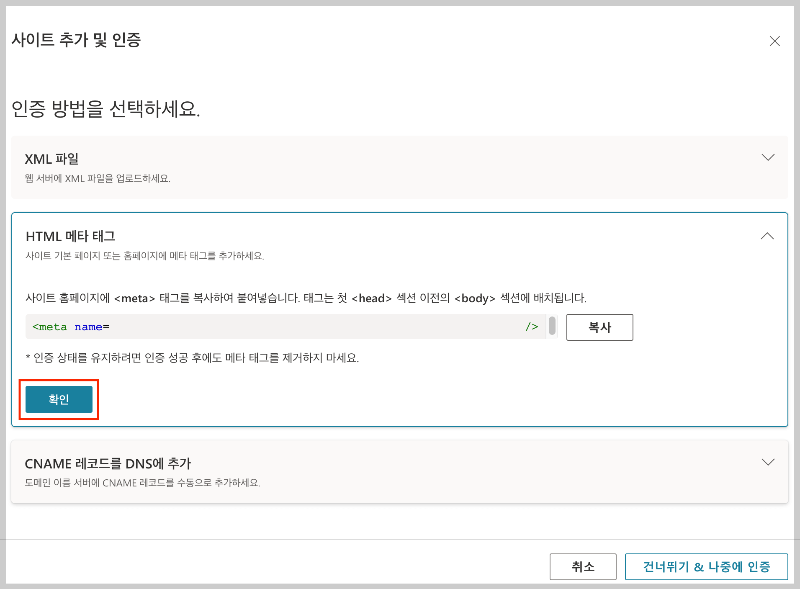Click the chevron icon on CNAME 레코드 section
This screenshot has width=800, height=589.
coord(768,462)
